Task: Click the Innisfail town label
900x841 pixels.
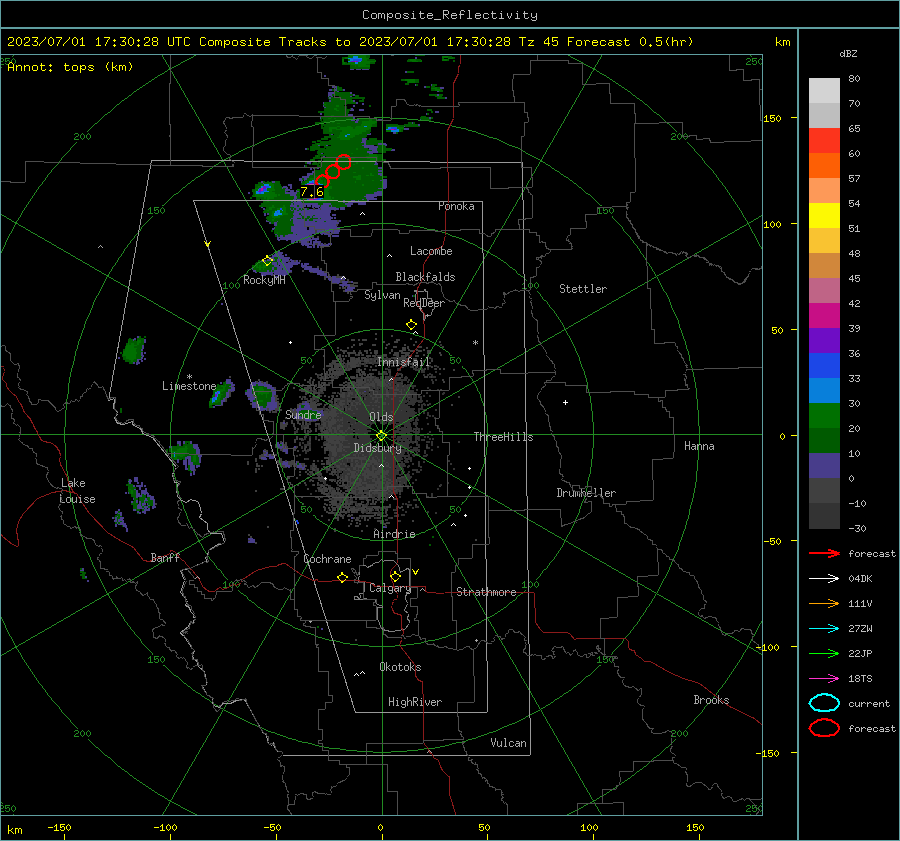Action: pos(404,362)
